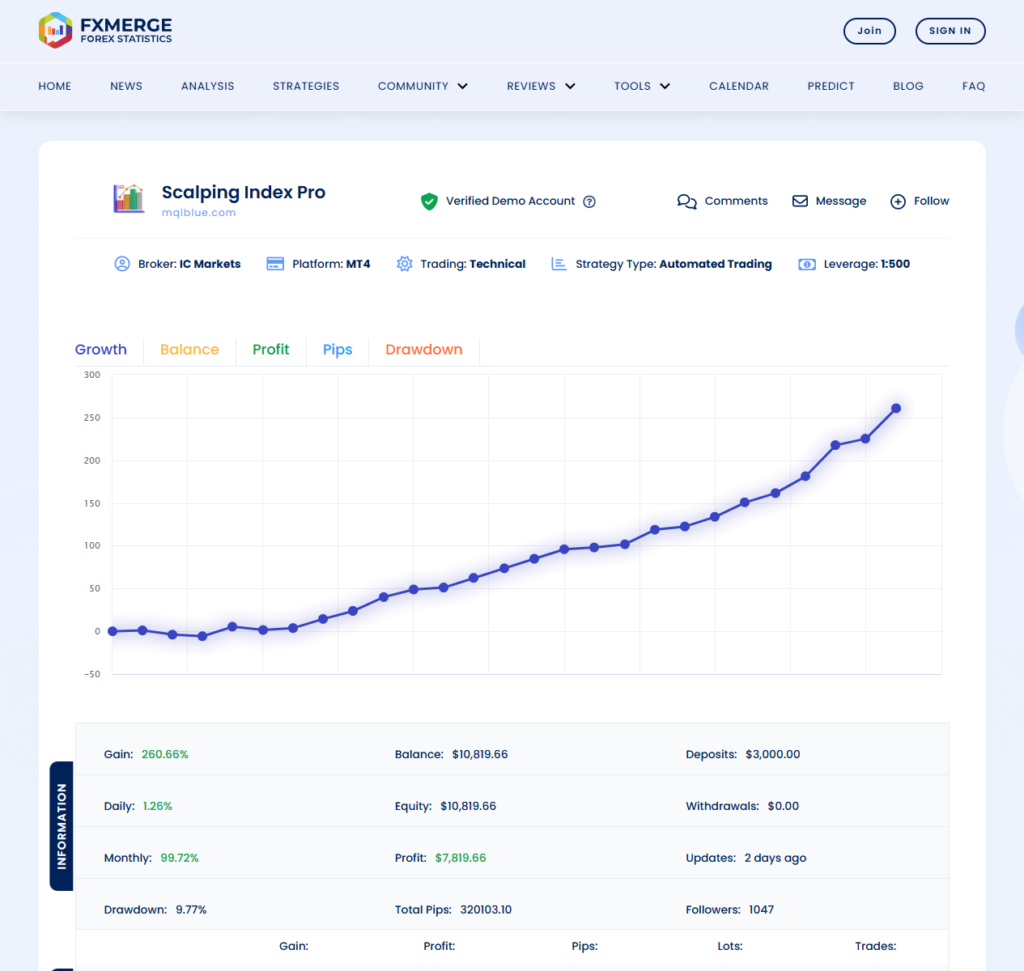Click the Equity value $10,819.66

pos(468,806)
